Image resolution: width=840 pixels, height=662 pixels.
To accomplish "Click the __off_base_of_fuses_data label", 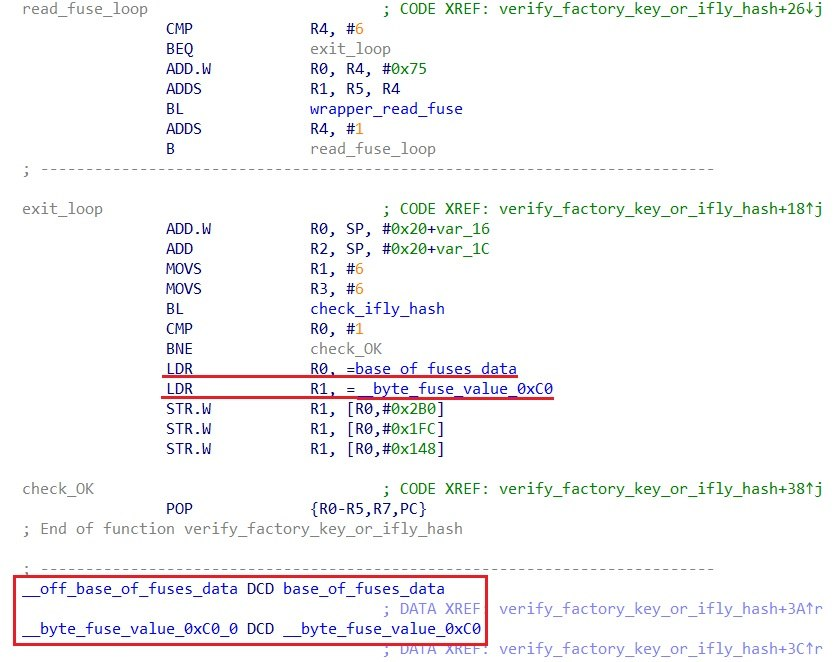I will coord(130,589).
